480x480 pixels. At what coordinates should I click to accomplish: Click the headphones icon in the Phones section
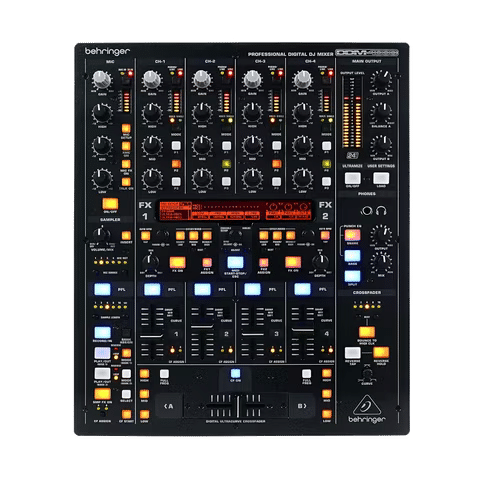(381, 211)
